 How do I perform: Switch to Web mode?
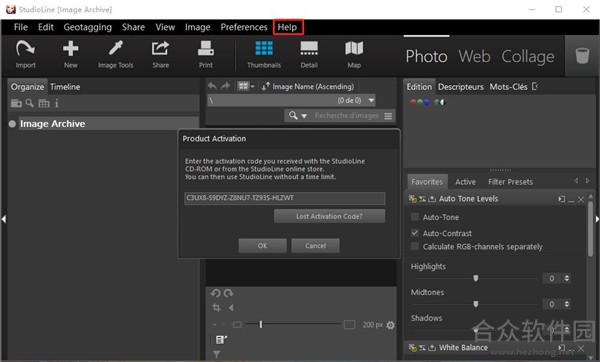(474, 57)
